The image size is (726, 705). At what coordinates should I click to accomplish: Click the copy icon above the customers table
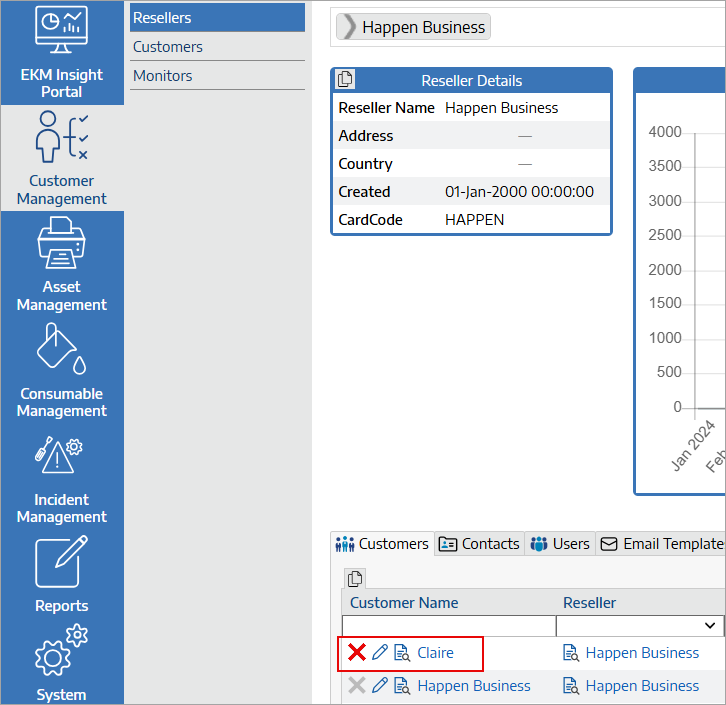coord(356,578)
